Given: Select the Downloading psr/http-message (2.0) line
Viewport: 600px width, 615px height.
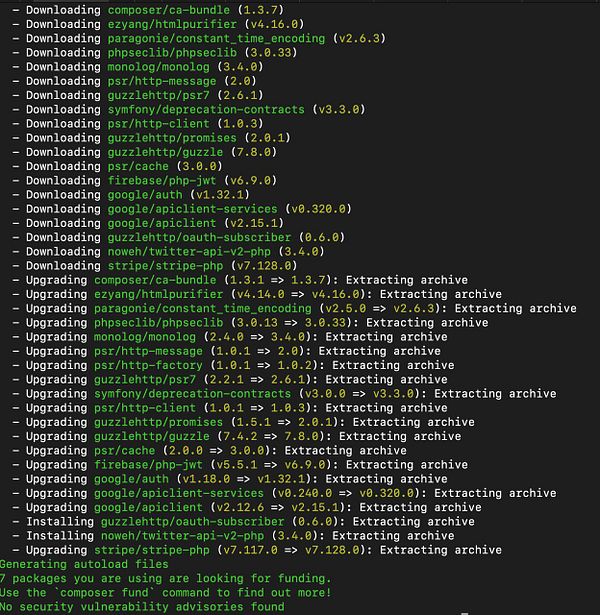Looking at the screenshot, I should coord(134,81).
